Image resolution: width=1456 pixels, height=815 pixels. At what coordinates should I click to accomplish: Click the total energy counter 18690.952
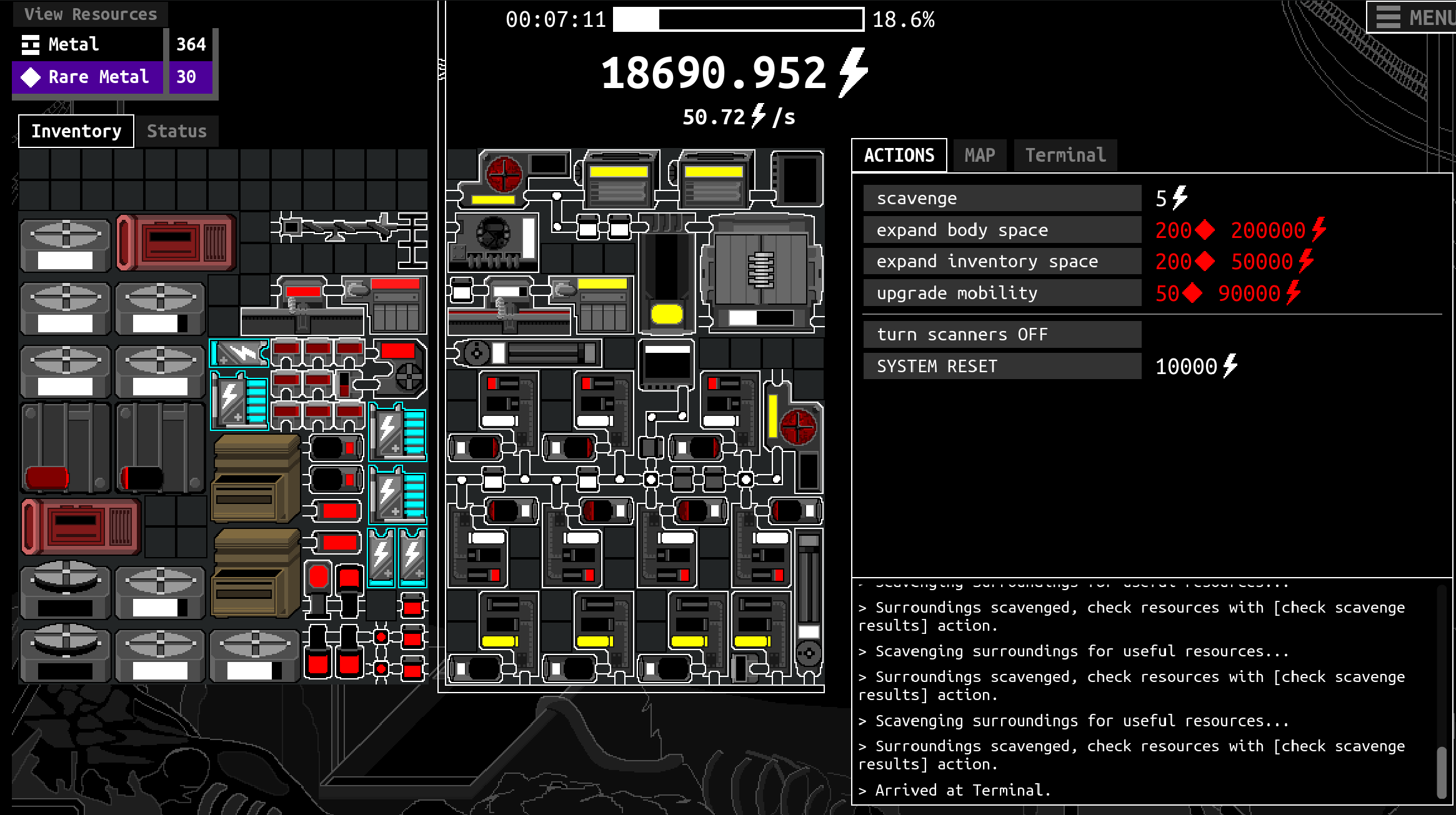pos(734,73)
